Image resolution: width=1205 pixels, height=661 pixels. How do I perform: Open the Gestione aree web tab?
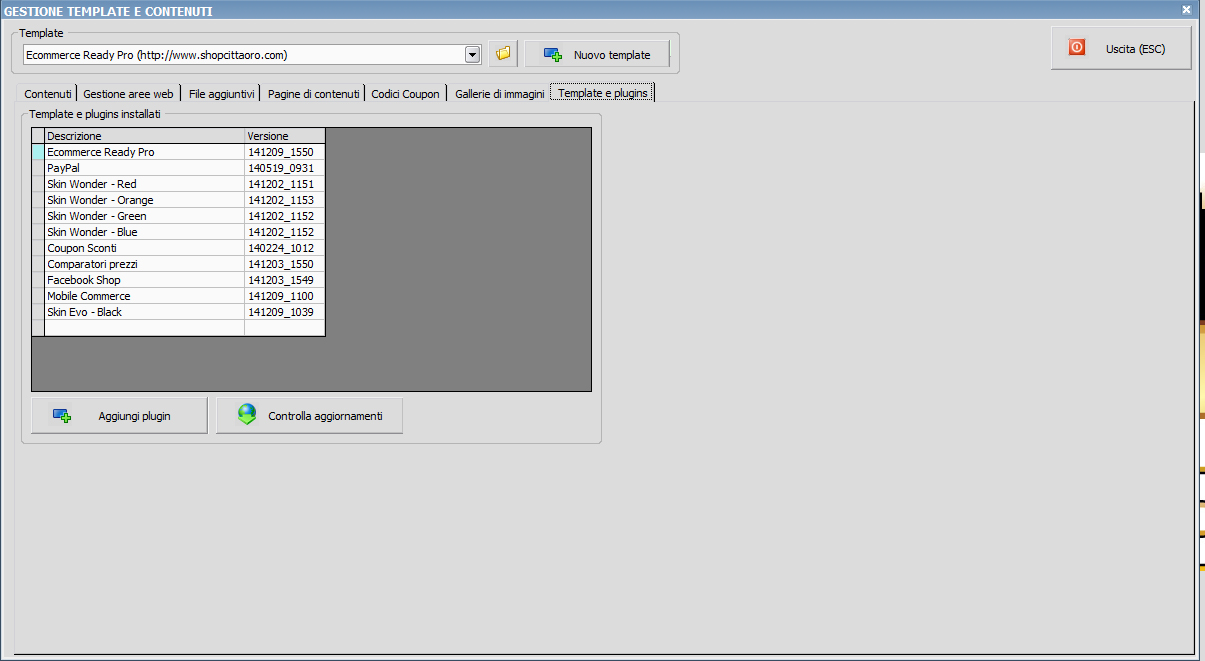pos(128,94)
